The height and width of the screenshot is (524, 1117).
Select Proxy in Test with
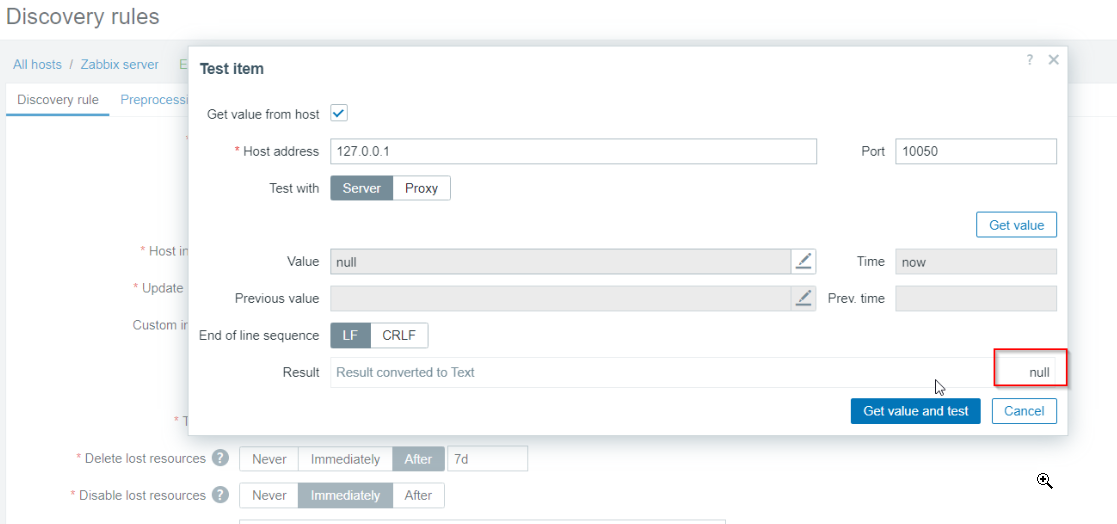(421, 189)
